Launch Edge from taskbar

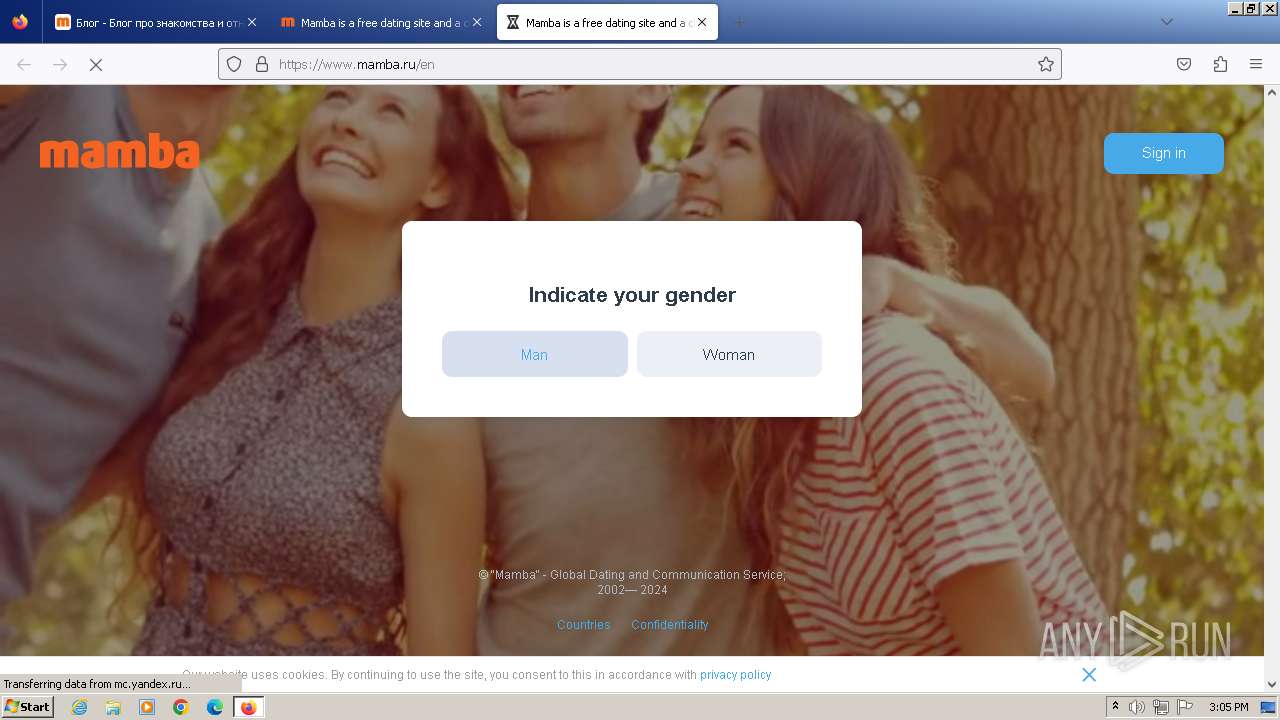(x=215, y=707)
